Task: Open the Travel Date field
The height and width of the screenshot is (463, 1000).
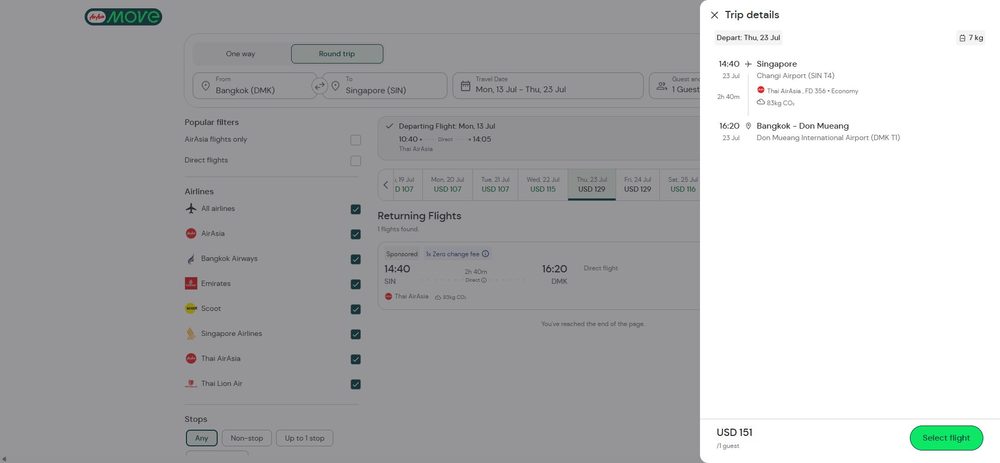Action: pos(548,85)
